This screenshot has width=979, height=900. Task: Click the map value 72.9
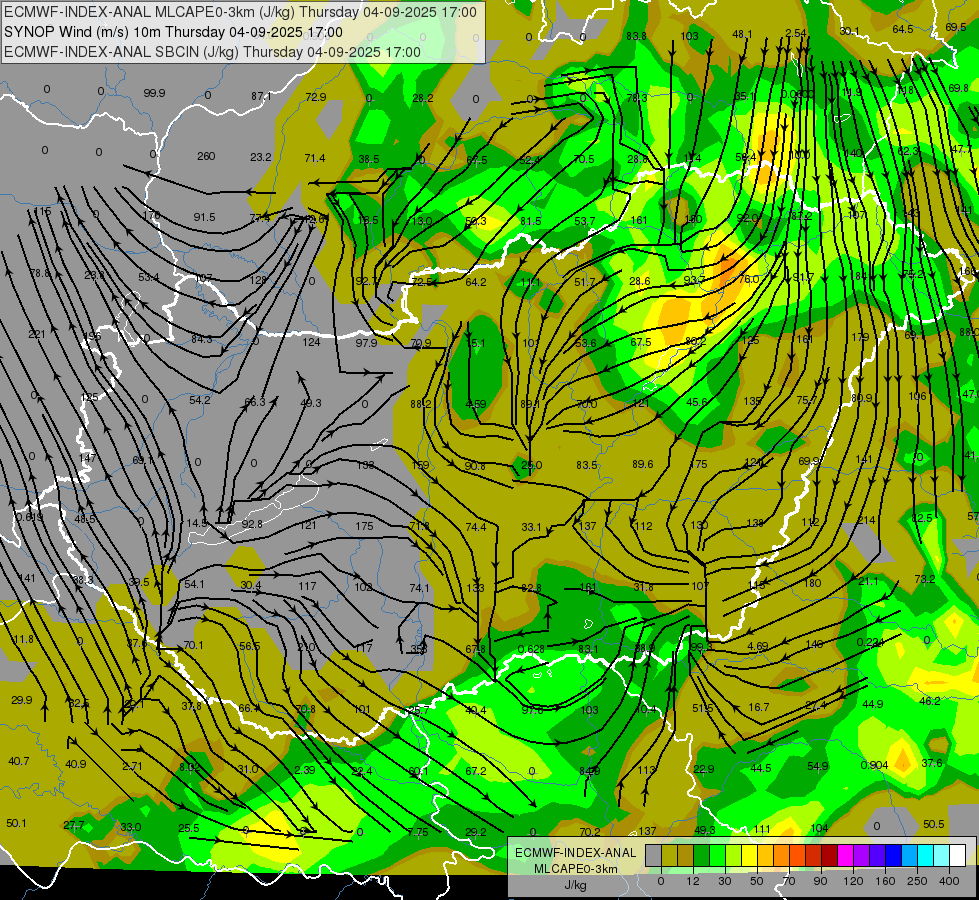316,97
